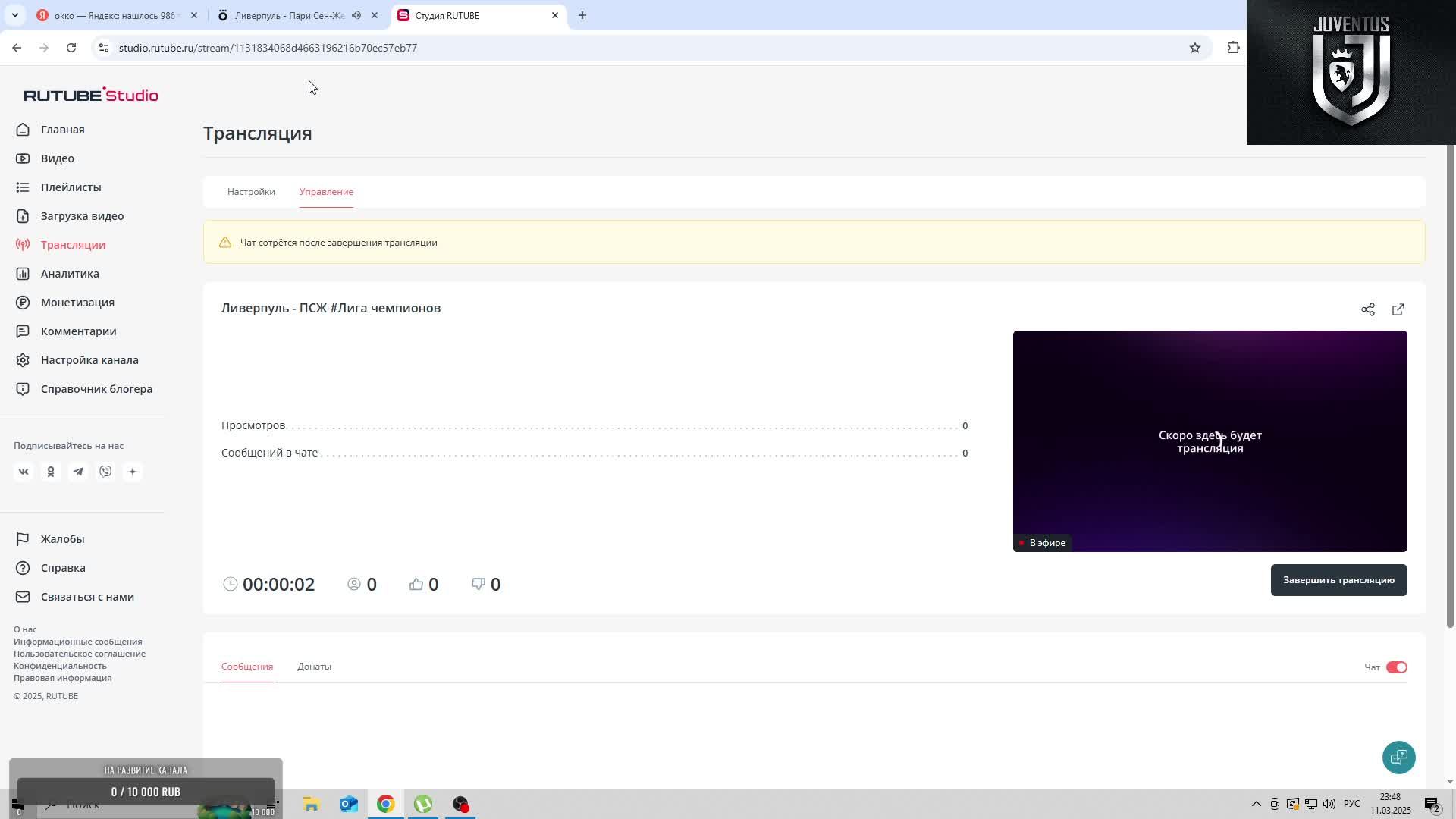Switch to the Ливерпуль - Пари Сен-Жермен tab

[x=290, y=15]
